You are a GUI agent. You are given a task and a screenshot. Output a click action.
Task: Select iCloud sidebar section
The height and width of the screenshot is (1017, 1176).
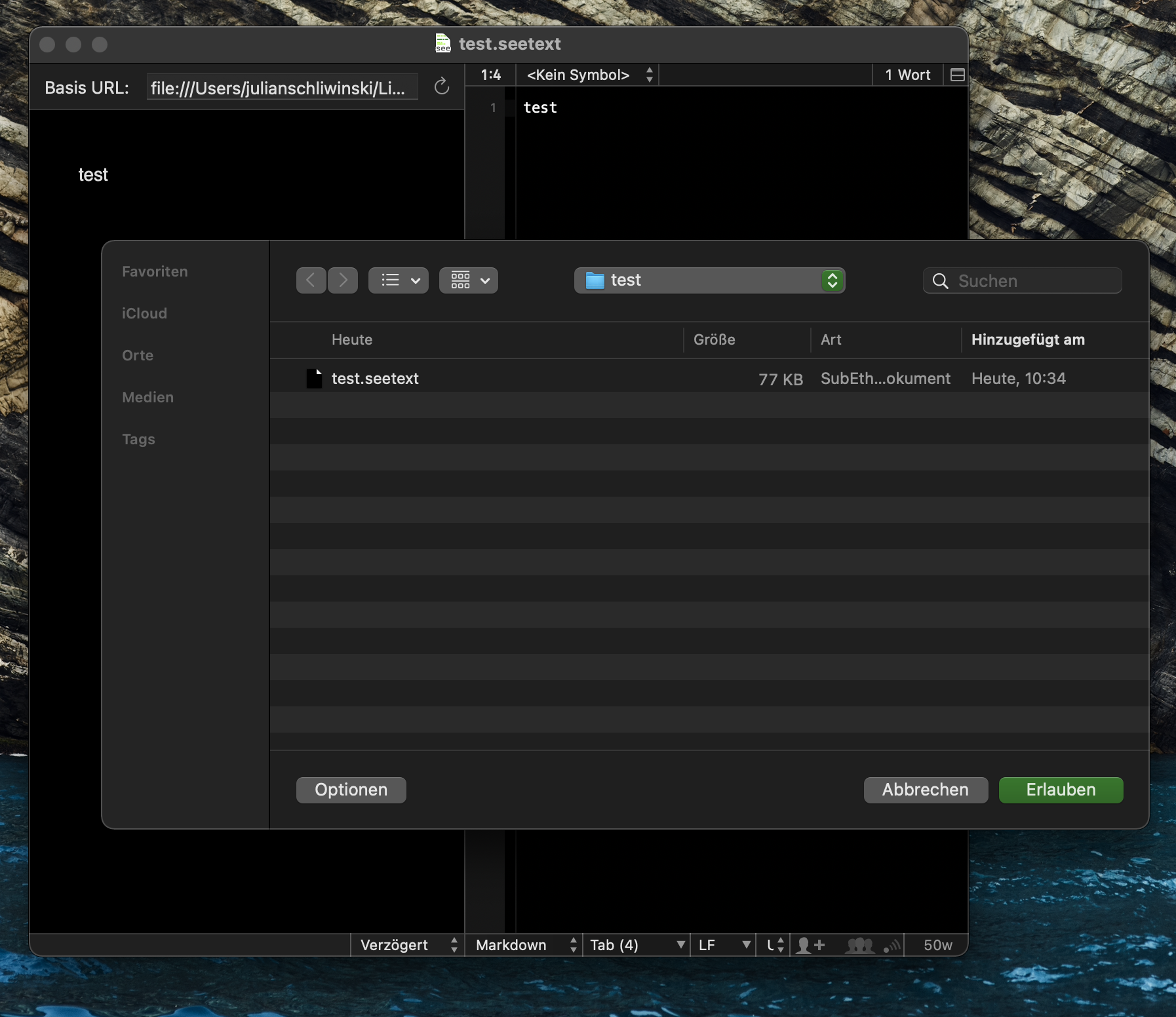(144, 313)
